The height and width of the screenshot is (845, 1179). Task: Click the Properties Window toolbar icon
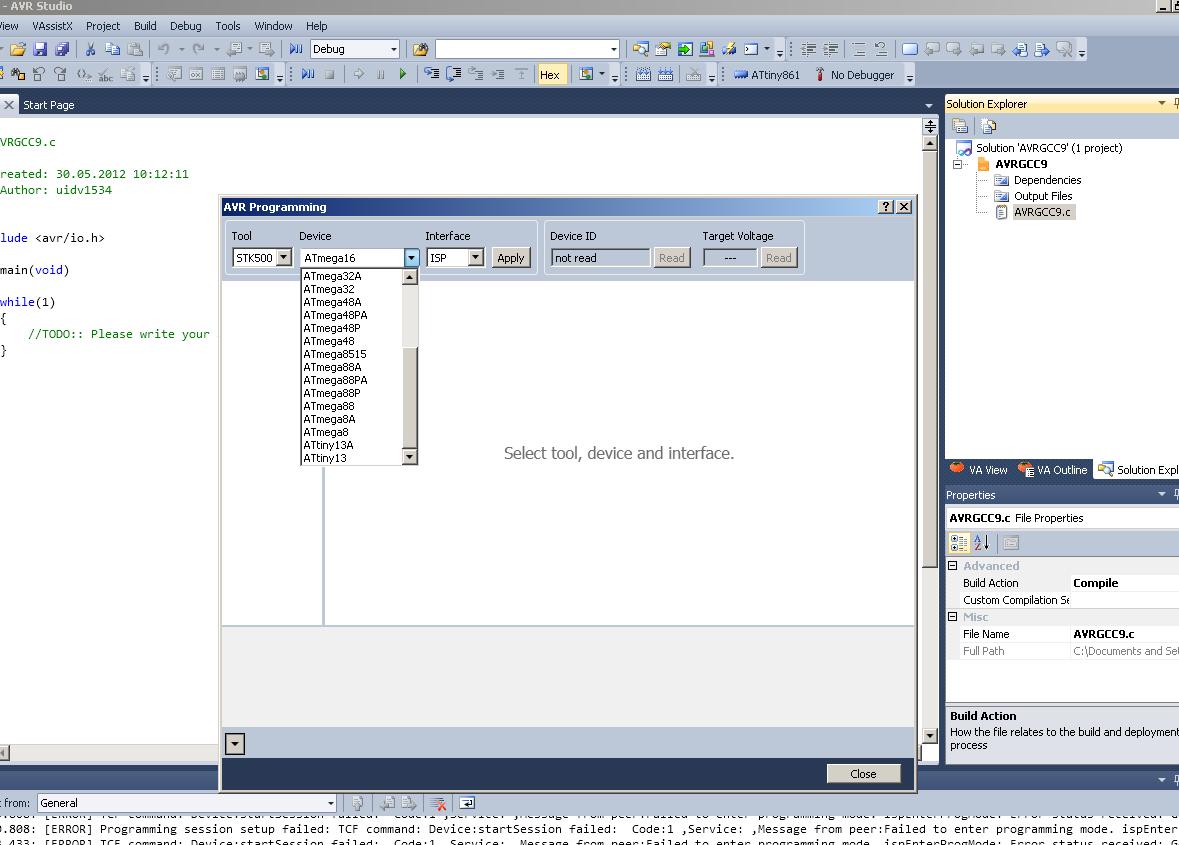(x=662, y=50)
